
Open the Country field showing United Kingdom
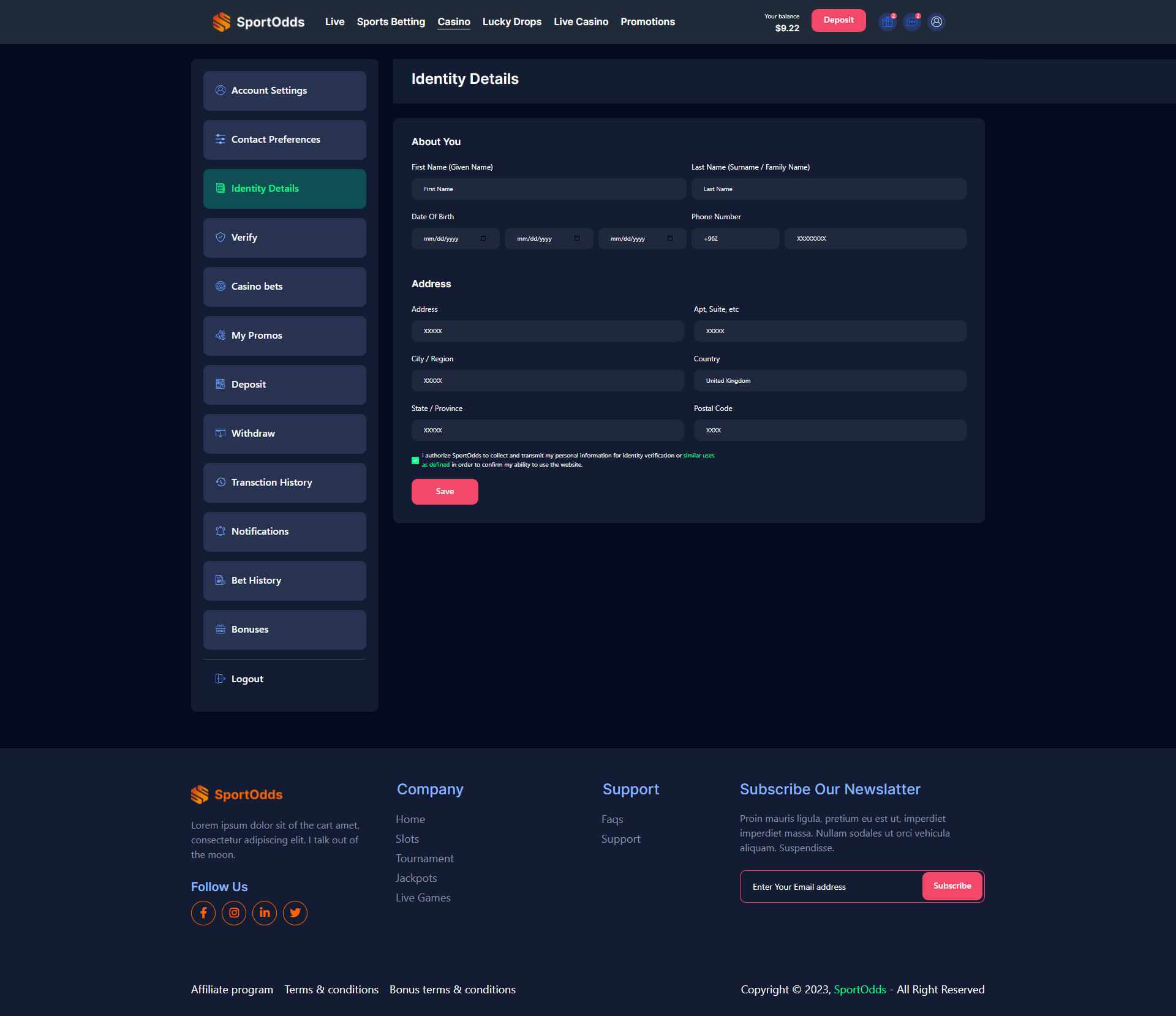pyautogui.click(x=830, y=380)
